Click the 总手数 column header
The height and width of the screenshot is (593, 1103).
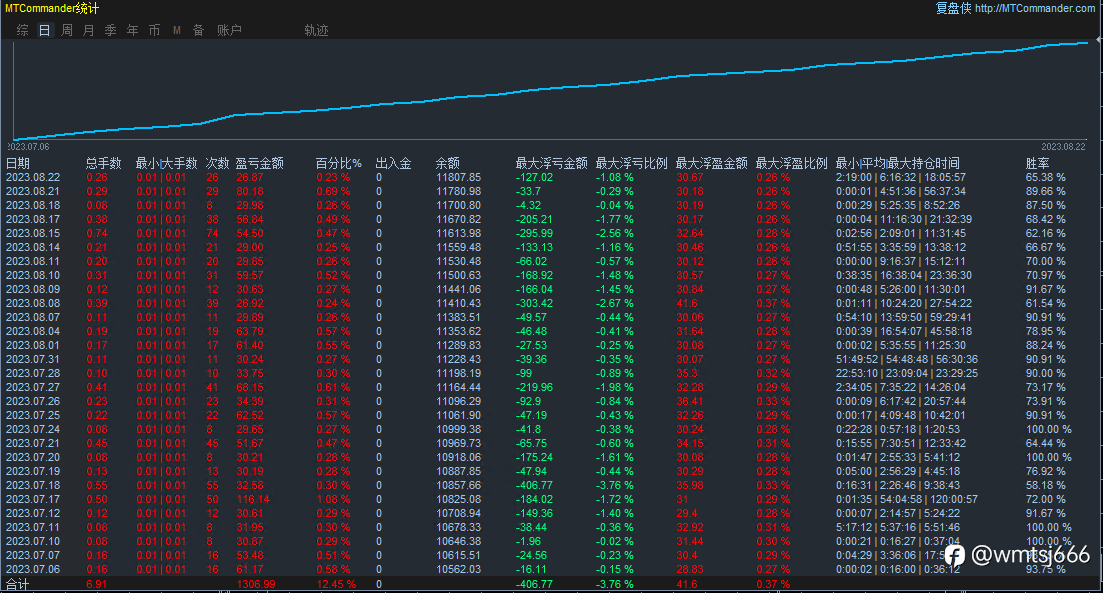pos(103,163)
